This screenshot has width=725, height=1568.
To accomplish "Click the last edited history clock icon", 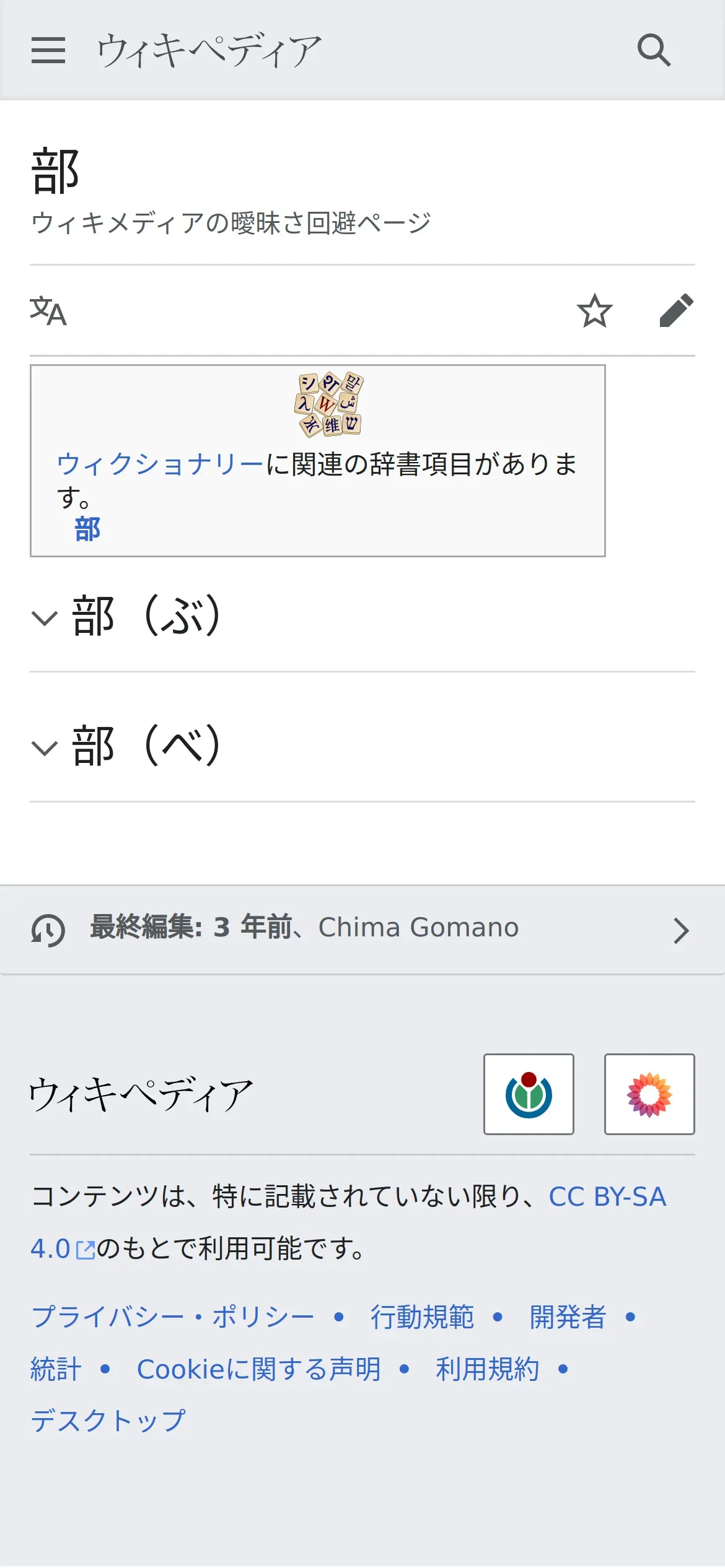I will pyautogui.click(x=48, y=930).
